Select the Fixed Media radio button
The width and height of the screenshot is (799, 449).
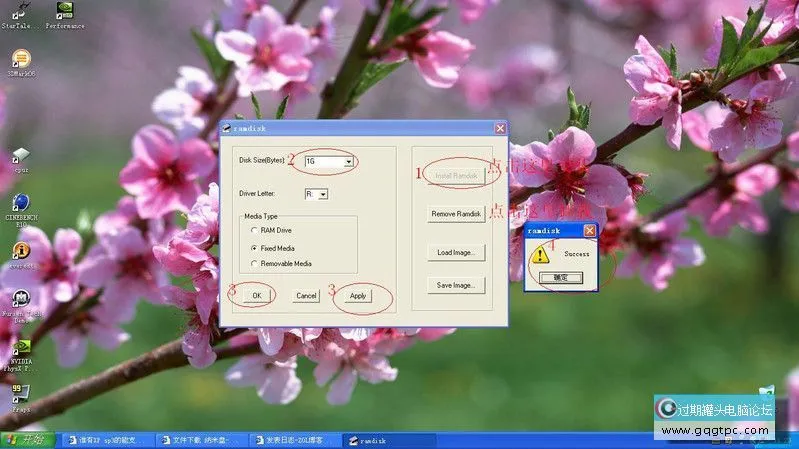pos(254,247)
